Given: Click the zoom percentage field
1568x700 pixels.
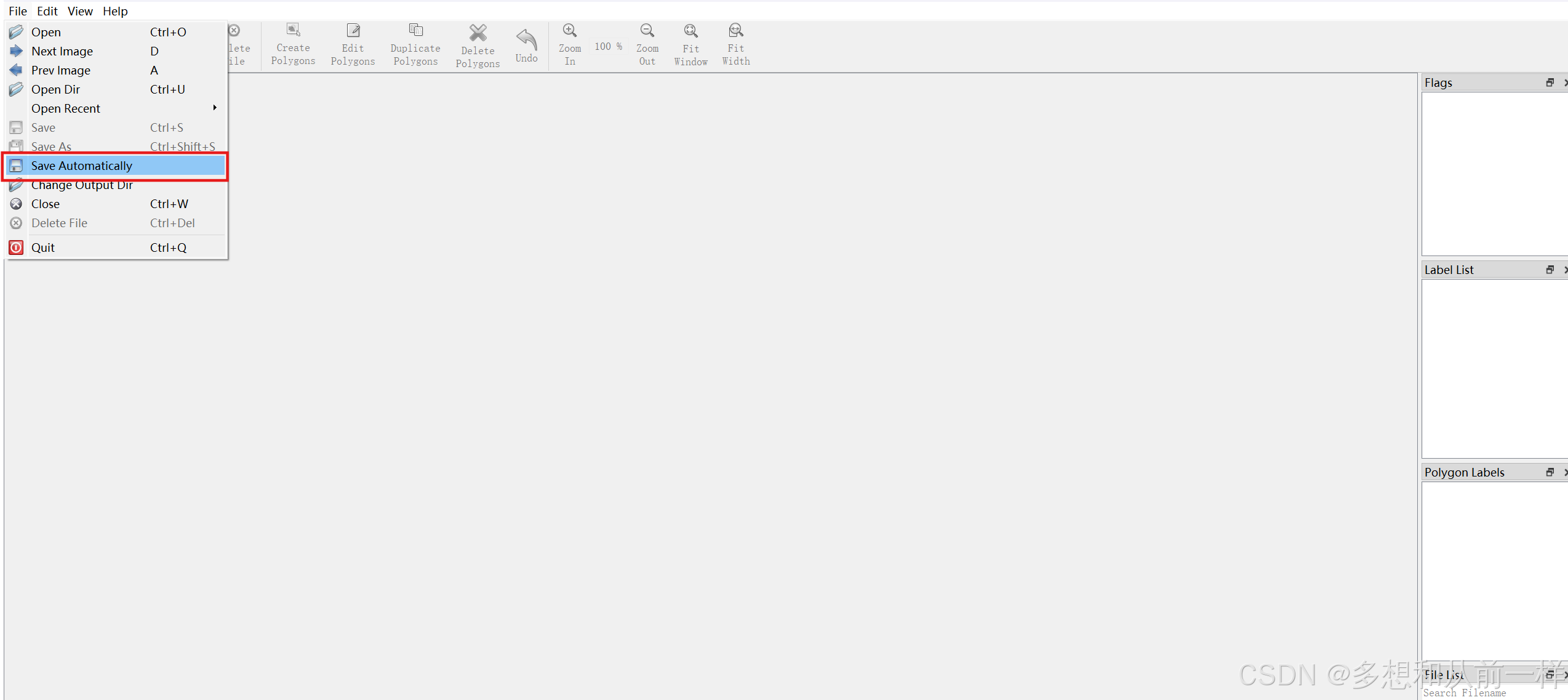Looking at the screenshot, I should coord(607,46).
